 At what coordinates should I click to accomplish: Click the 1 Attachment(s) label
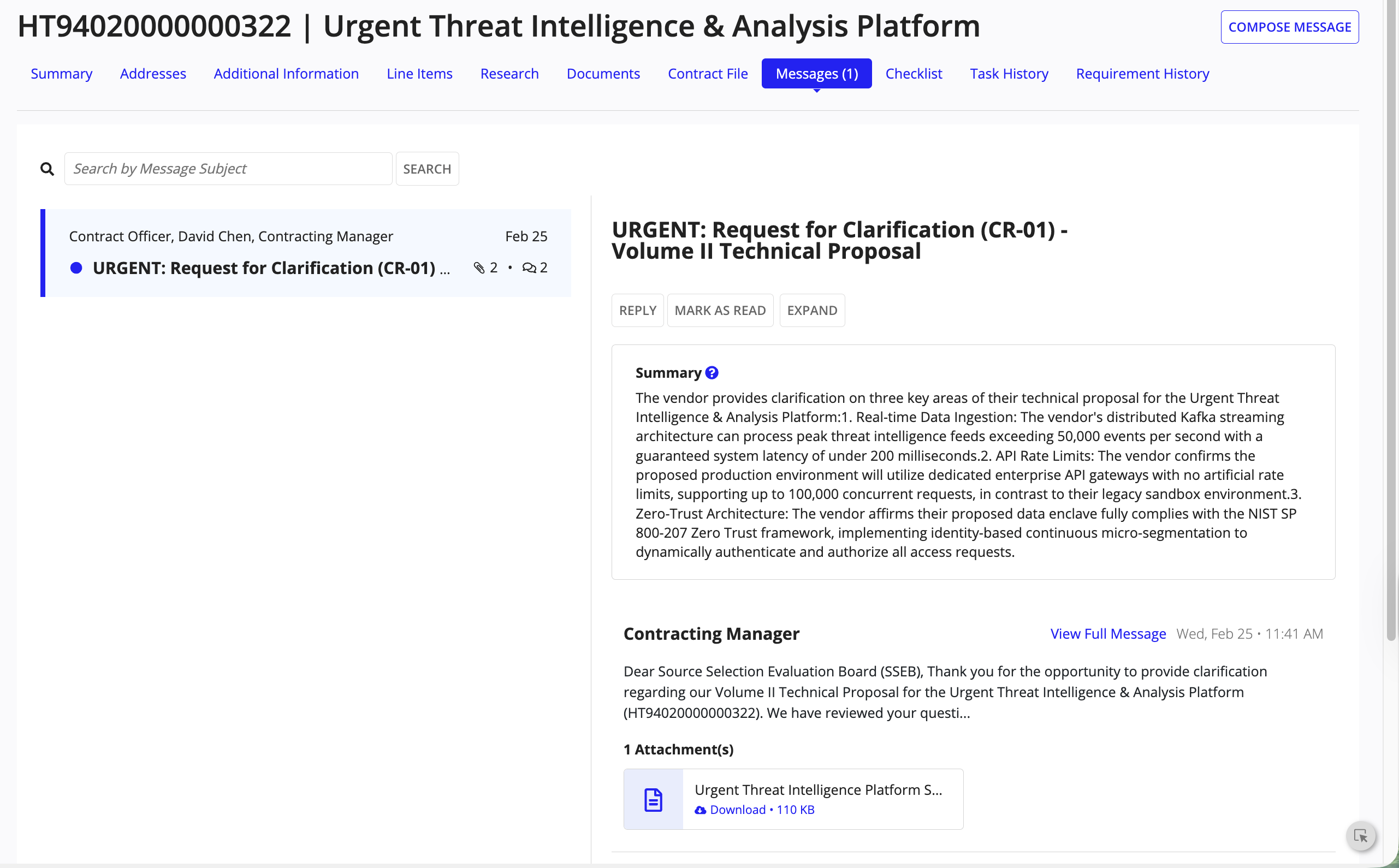point(678,750)
